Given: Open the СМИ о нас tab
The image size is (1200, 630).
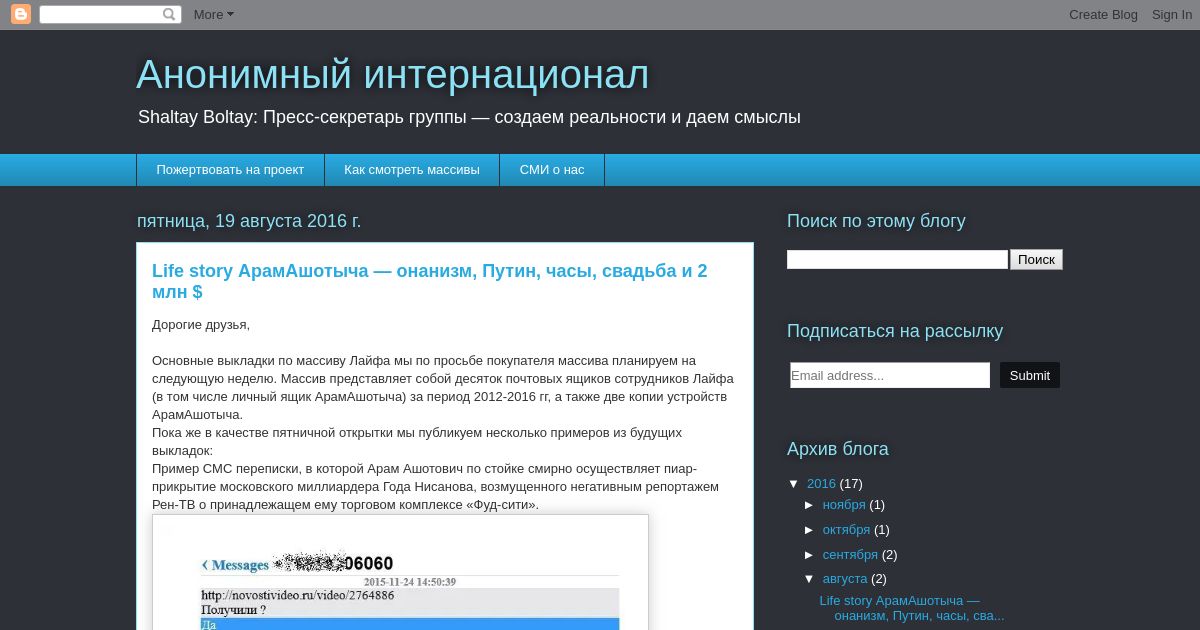Looking at the screenshot, I should coord(552,170).
